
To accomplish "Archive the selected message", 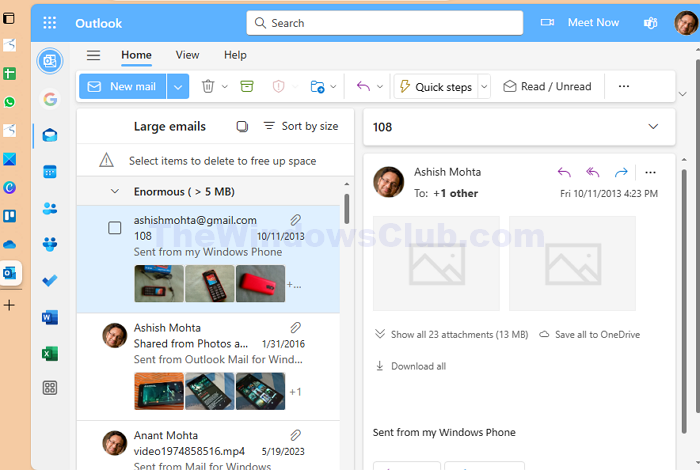I will (247, 86).
